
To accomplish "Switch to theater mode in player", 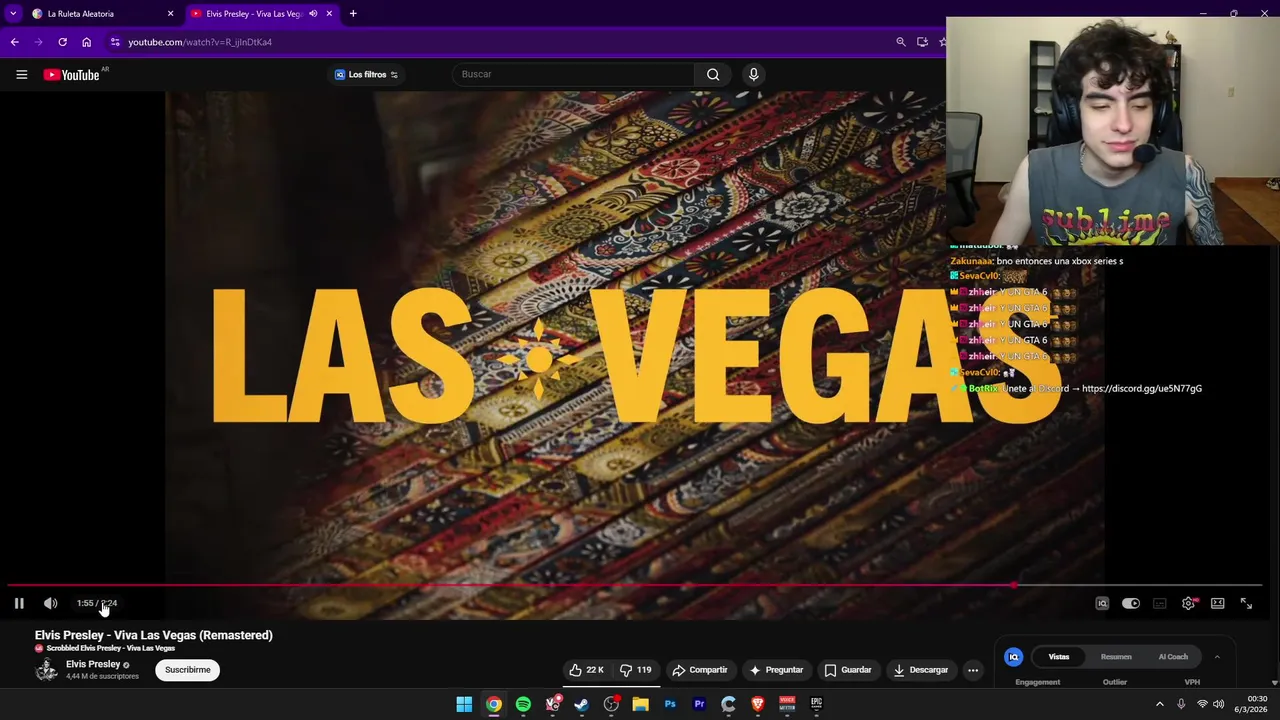I will [x=1217, y=603].
